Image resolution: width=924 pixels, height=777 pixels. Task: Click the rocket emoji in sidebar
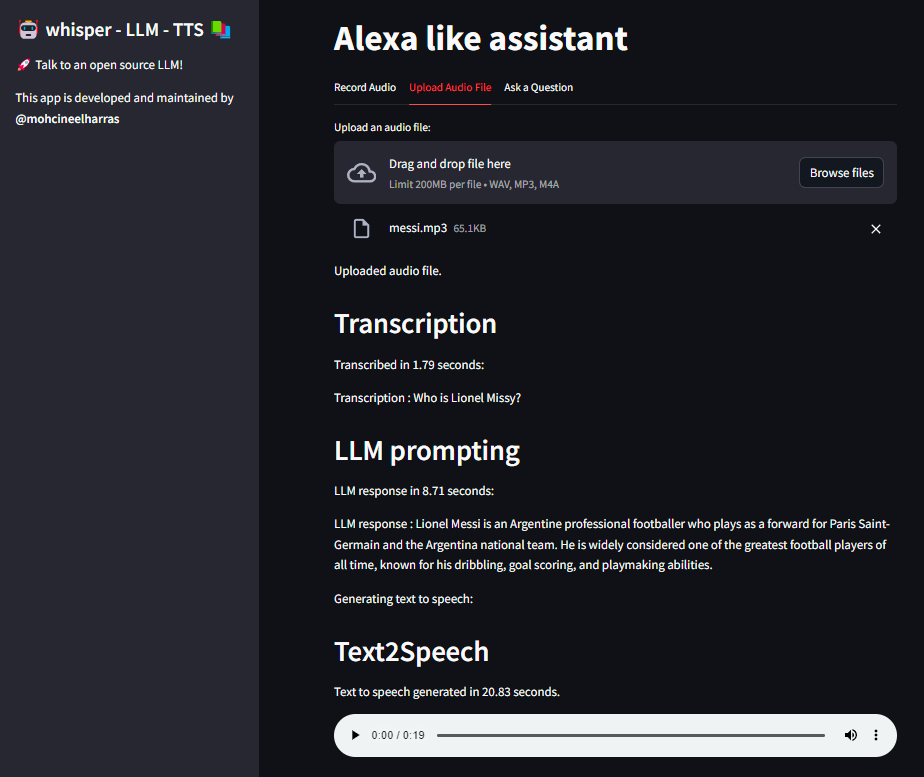coord(23,65)
